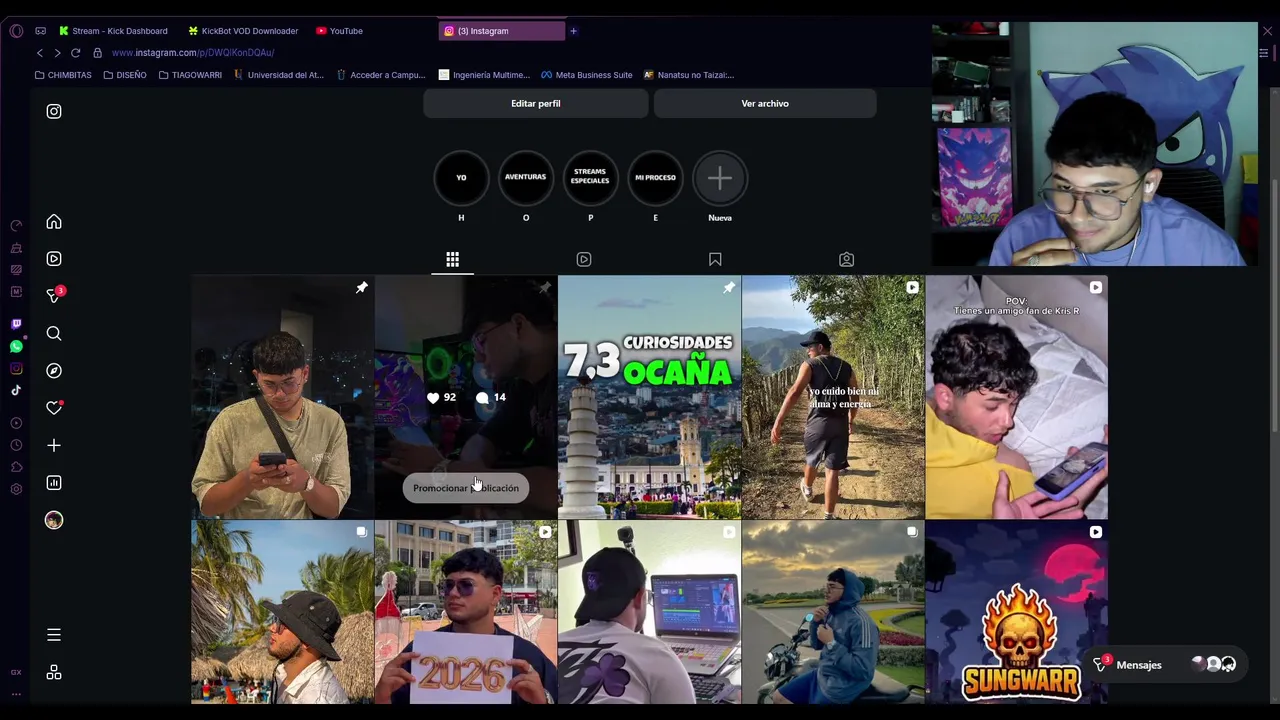Screen dimensions: 1280x720
Task: Open Opera GX history clock icon
Action: click(x=16, y=445)
